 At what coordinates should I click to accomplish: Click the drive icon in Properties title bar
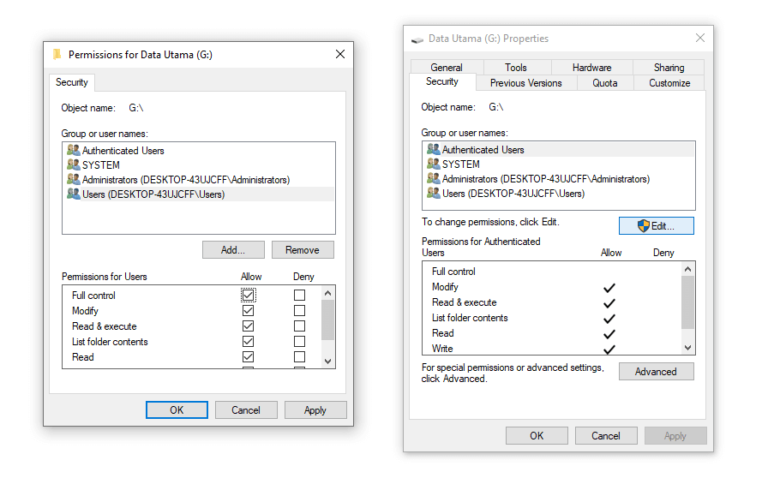pos(417,40)
